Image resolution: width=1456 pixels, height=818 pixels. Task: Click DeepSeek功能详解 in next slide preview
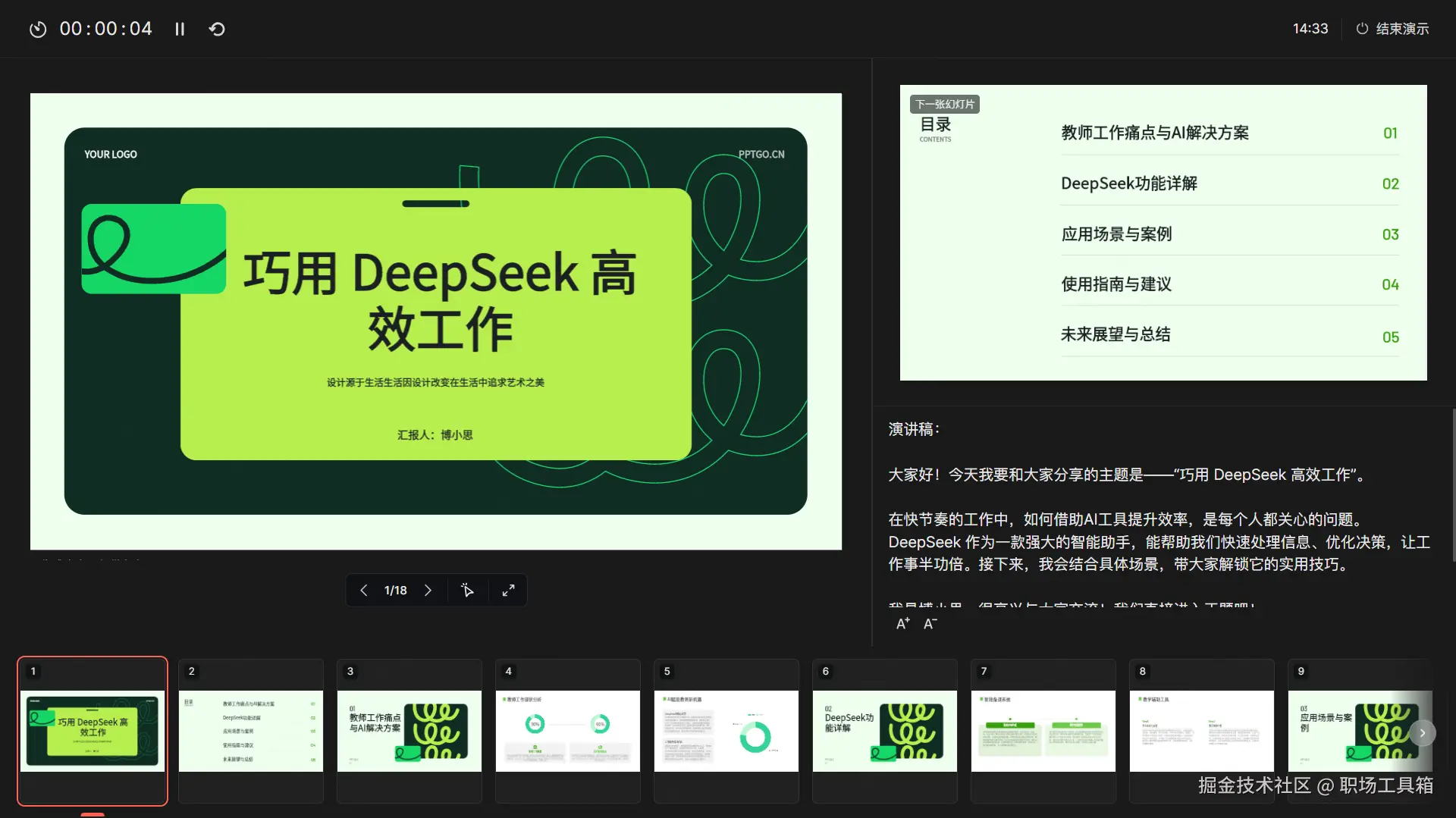pyautogui.click(x=1129, y=183)
